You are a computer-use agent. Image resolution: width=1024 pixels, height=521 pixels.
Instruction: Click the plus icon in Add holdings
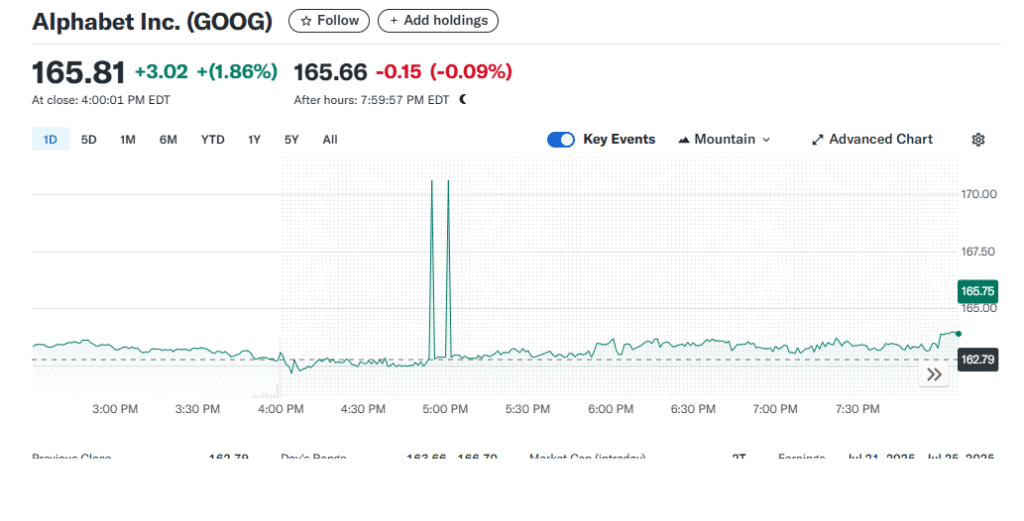coord(394,21)
